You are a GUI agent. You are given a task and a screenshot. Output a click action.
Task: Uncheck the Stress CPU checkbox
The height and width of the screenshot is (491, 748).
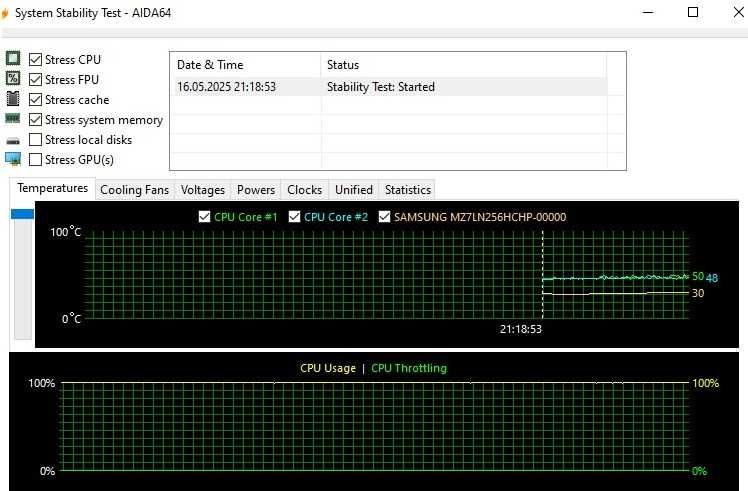(x=35, y=60)
